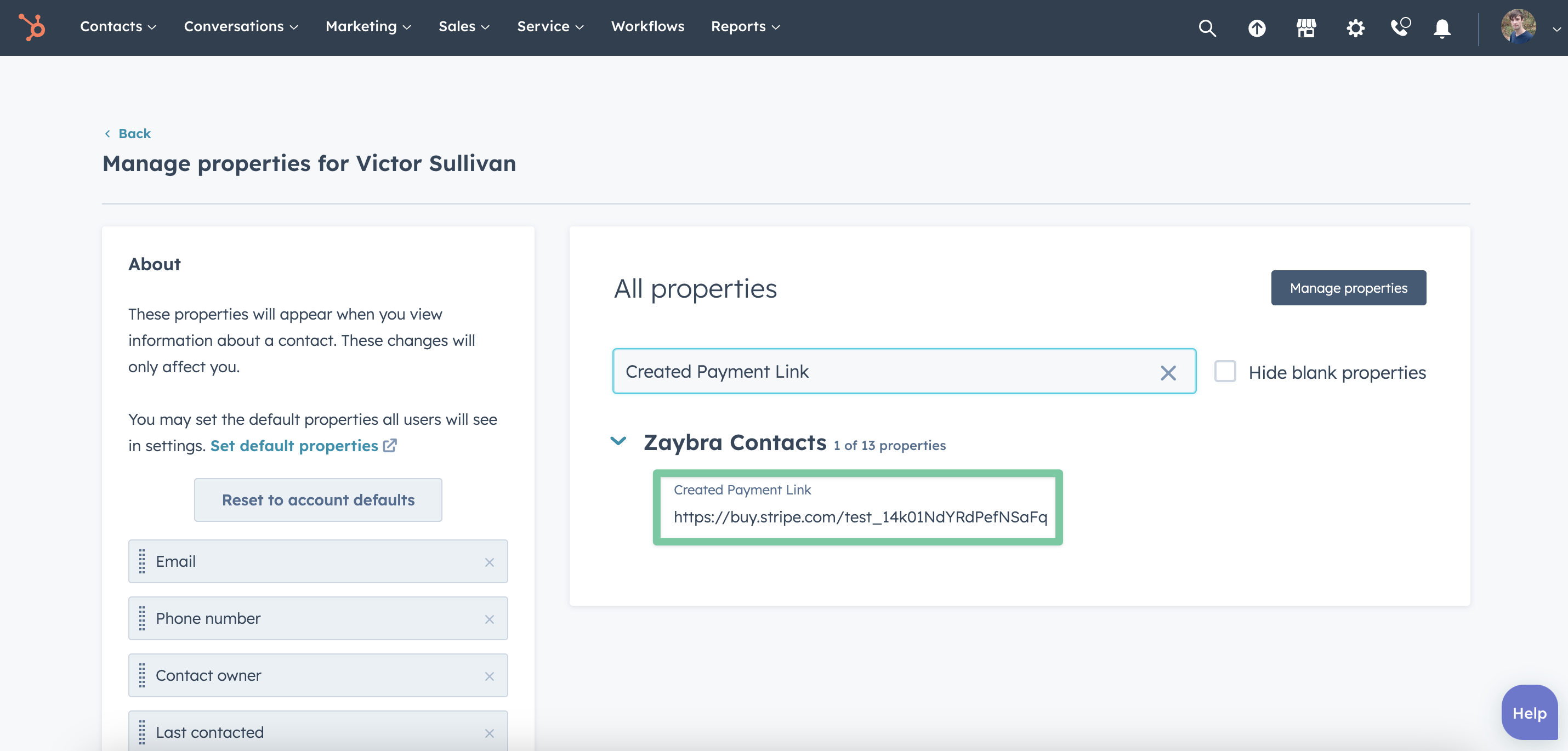Click the Email property row

318,561
